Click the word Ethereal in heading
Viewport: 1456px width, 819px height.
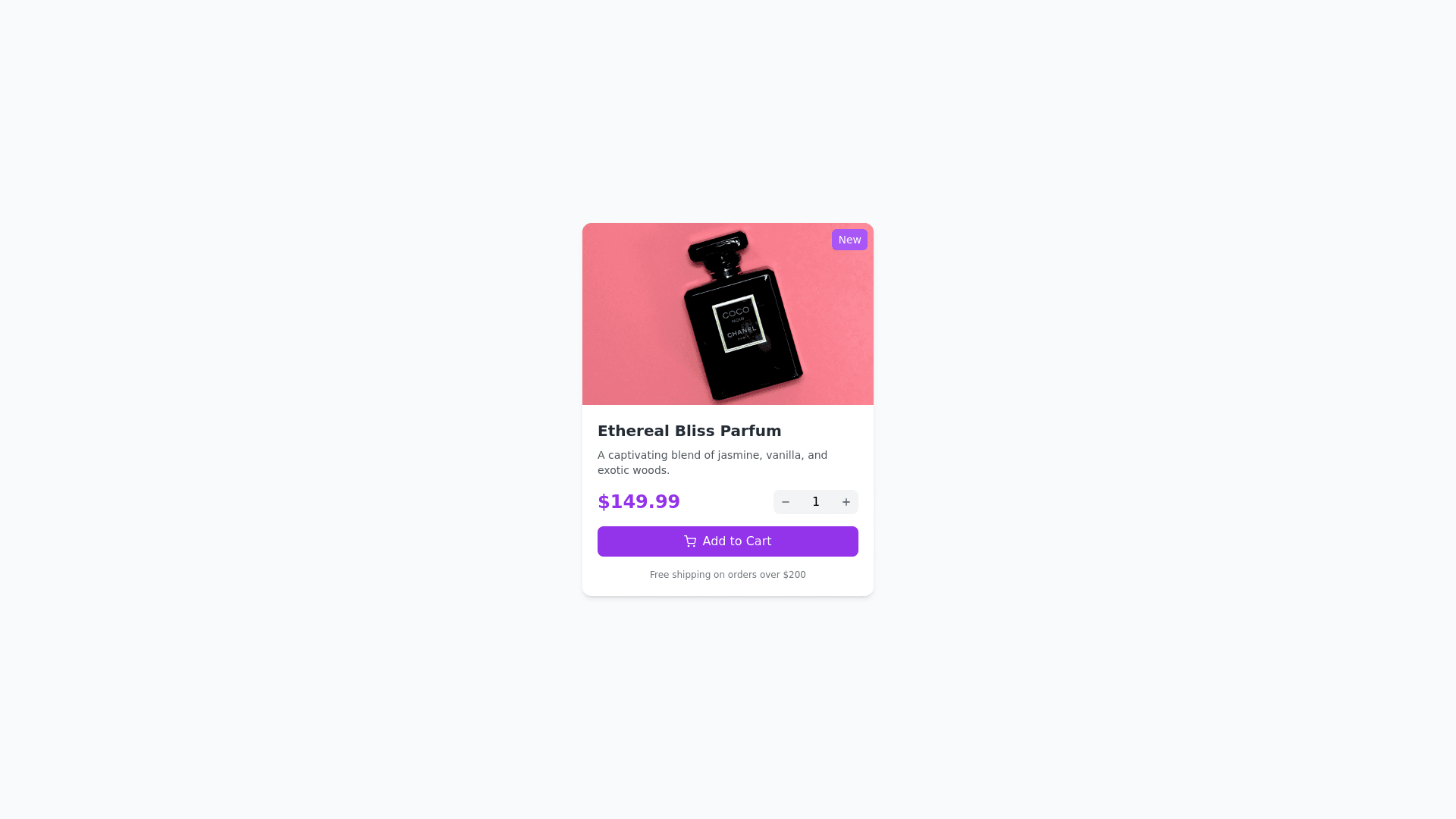click(633, 431)
